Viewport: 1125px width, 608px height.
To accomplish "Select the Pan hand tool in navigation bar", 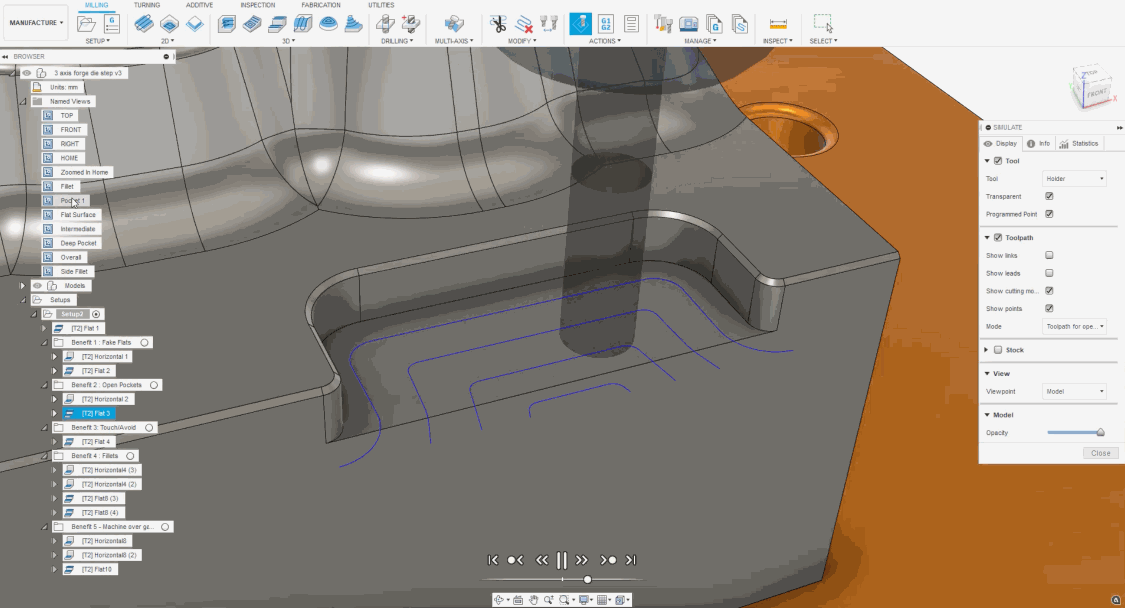I will (x=534, y=600).
